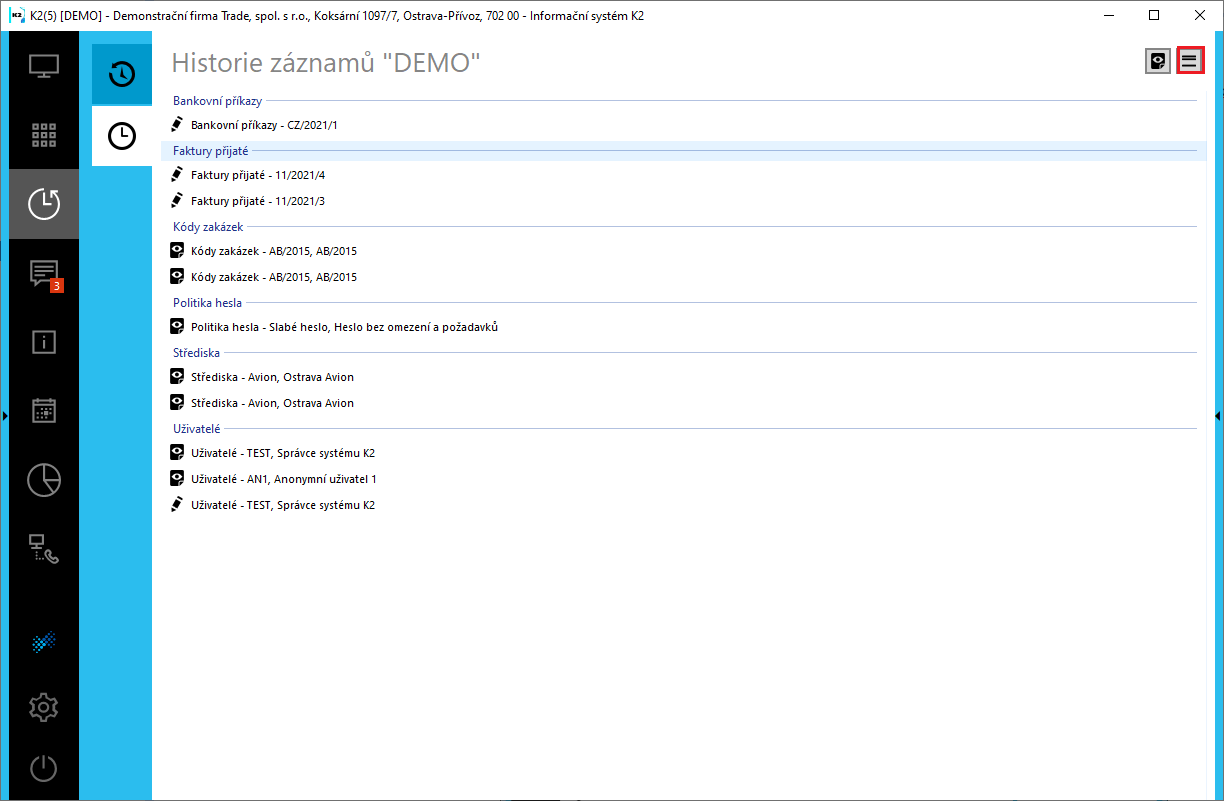Open the messages icon with badge 3
This screenshot has width=1224, height=801.
pos(44,274)
